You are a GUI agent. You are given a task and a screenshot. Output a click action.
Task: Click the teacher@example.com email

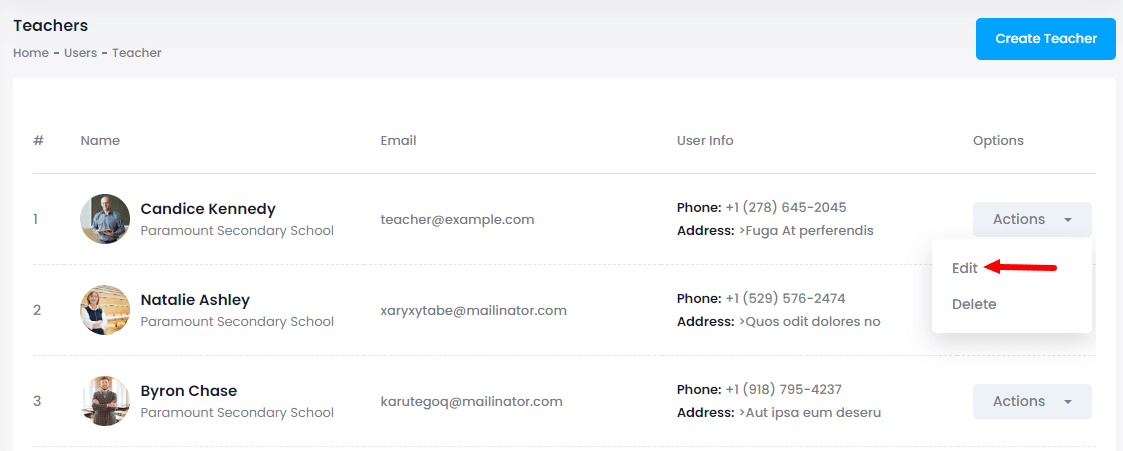pyautogui.click(x=457, y=219)
